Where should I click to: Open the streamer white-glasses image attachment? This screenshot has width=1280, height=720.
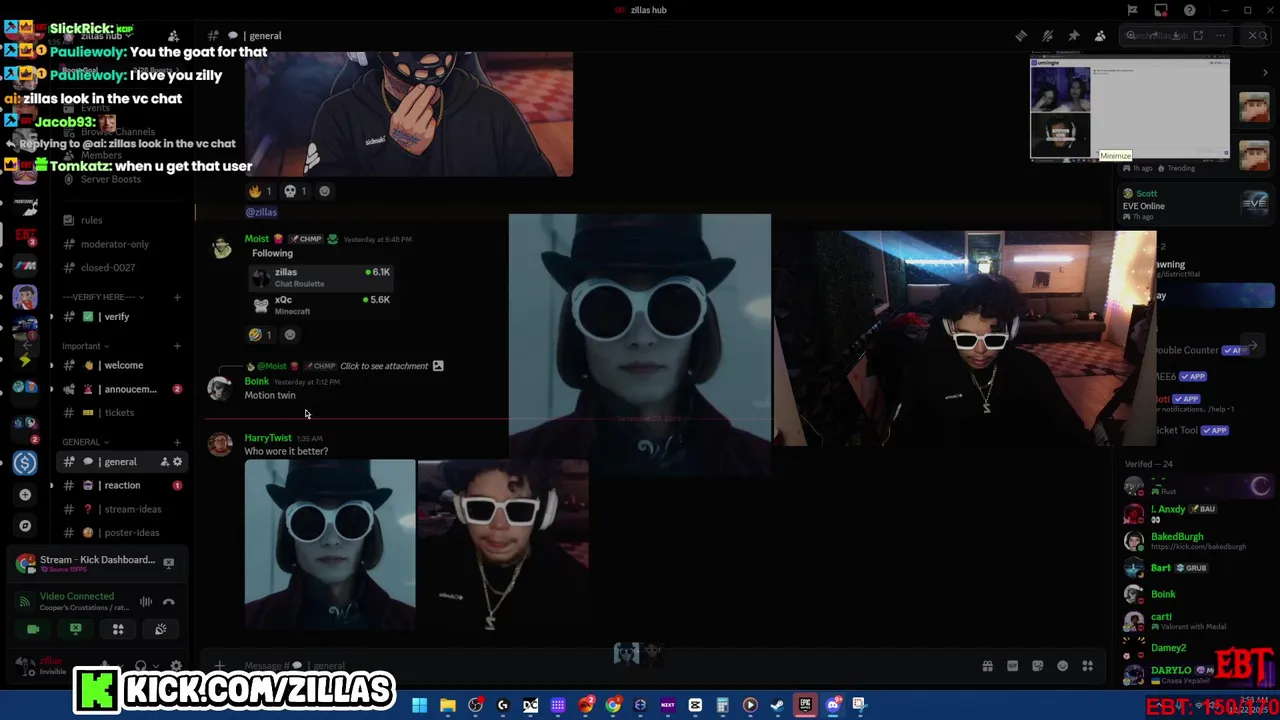click(x=503, y=545)
